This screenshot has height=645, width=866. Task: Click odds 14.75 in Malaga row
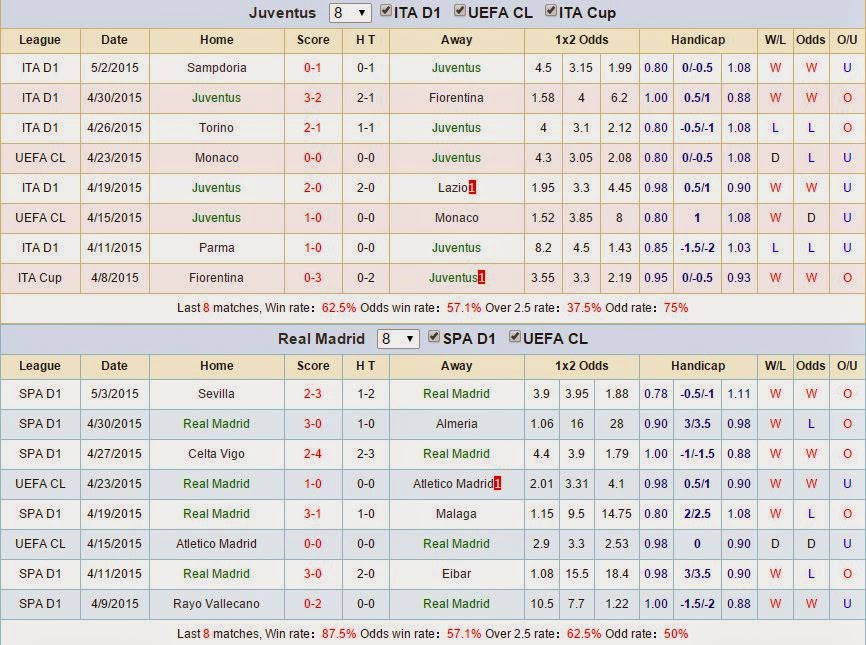[616, 514]
